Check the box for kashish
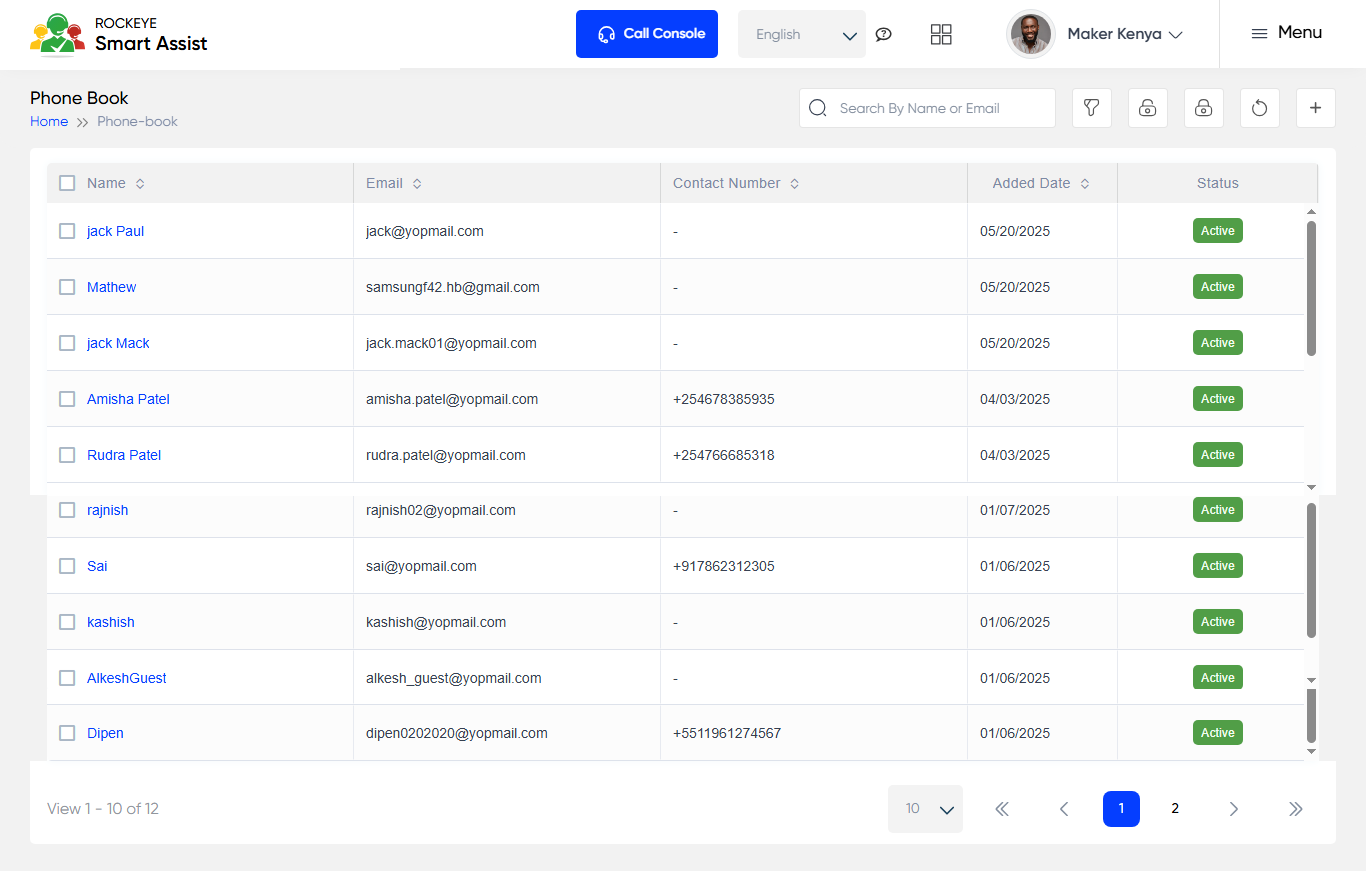 (x=67, y=622)
